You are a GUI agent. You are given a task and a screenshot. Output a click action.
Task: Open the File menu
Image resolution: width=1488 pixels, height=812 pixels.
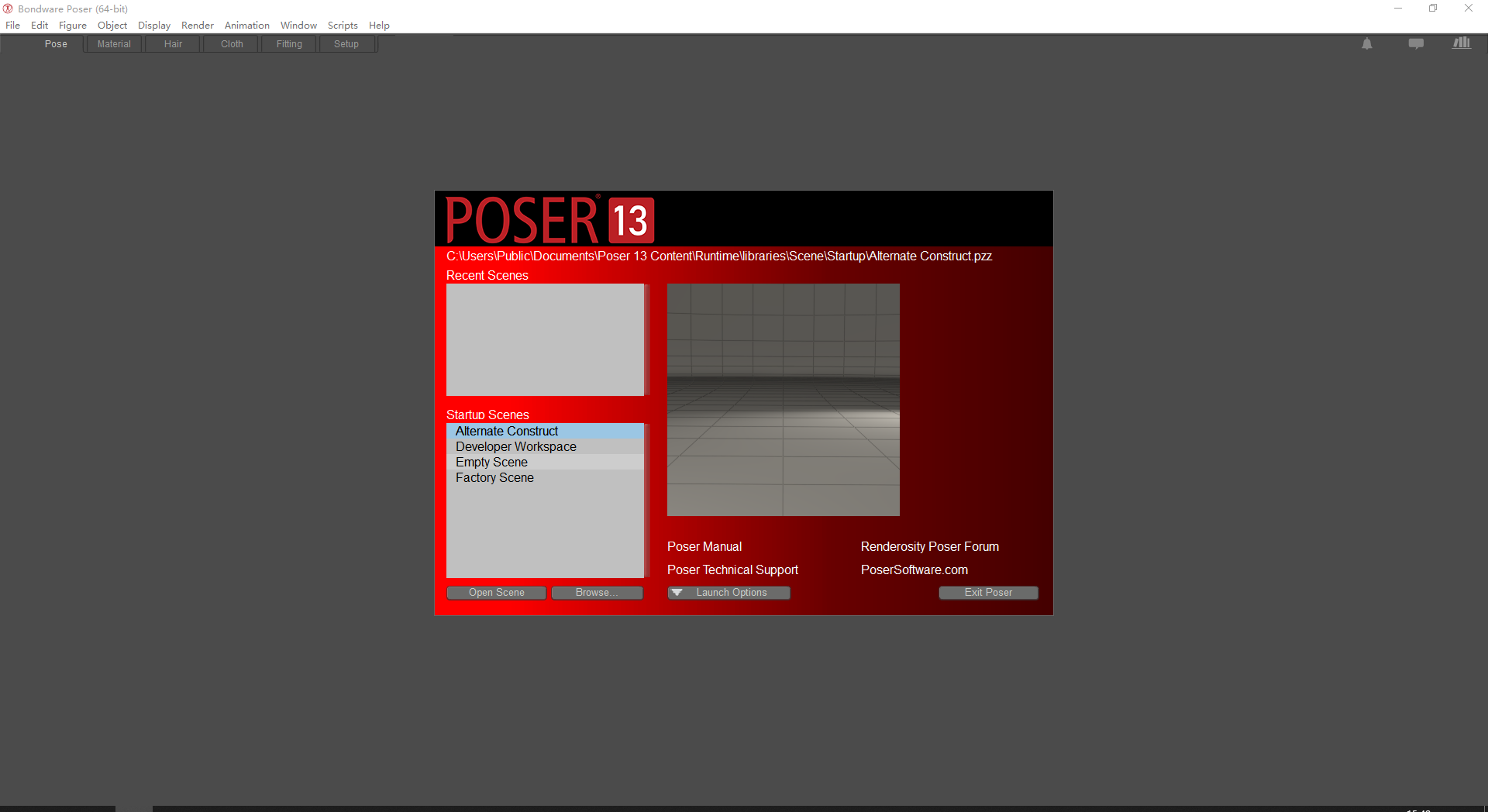point(12,25)
